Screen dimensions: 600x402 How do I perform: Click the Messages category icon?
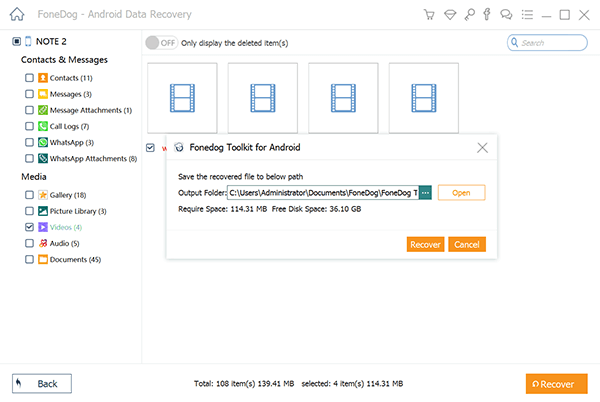(x=43, y=94)
